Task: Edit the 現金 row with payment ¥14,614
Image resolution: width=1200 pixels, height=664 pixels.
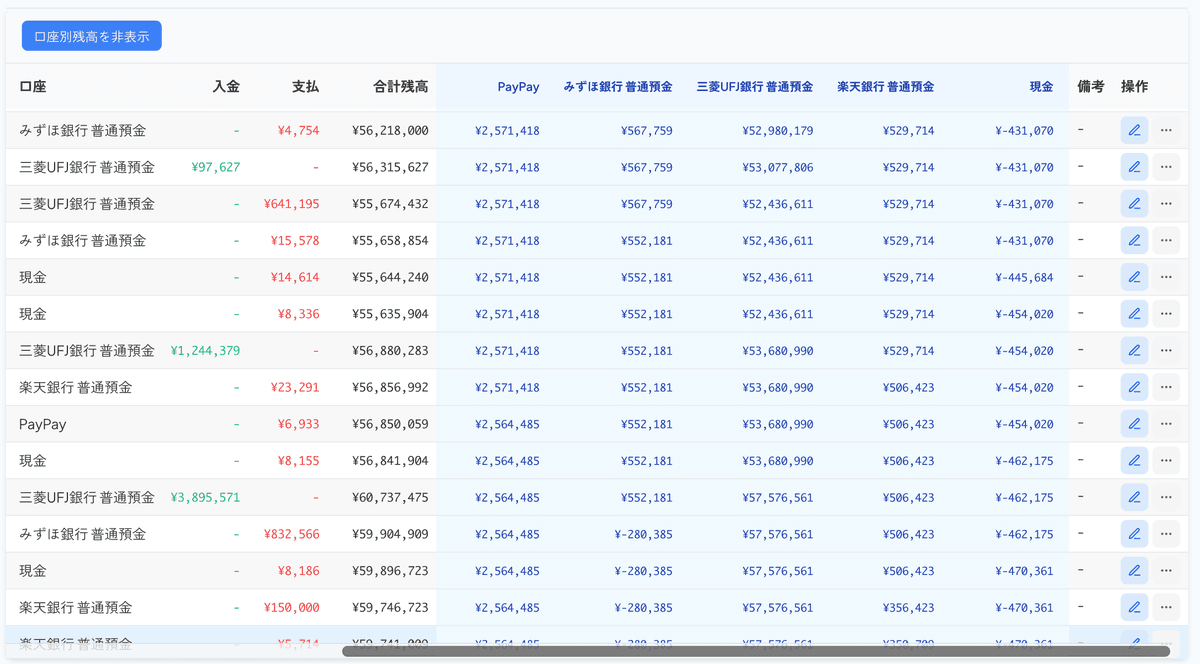Action: point(1134,277)
